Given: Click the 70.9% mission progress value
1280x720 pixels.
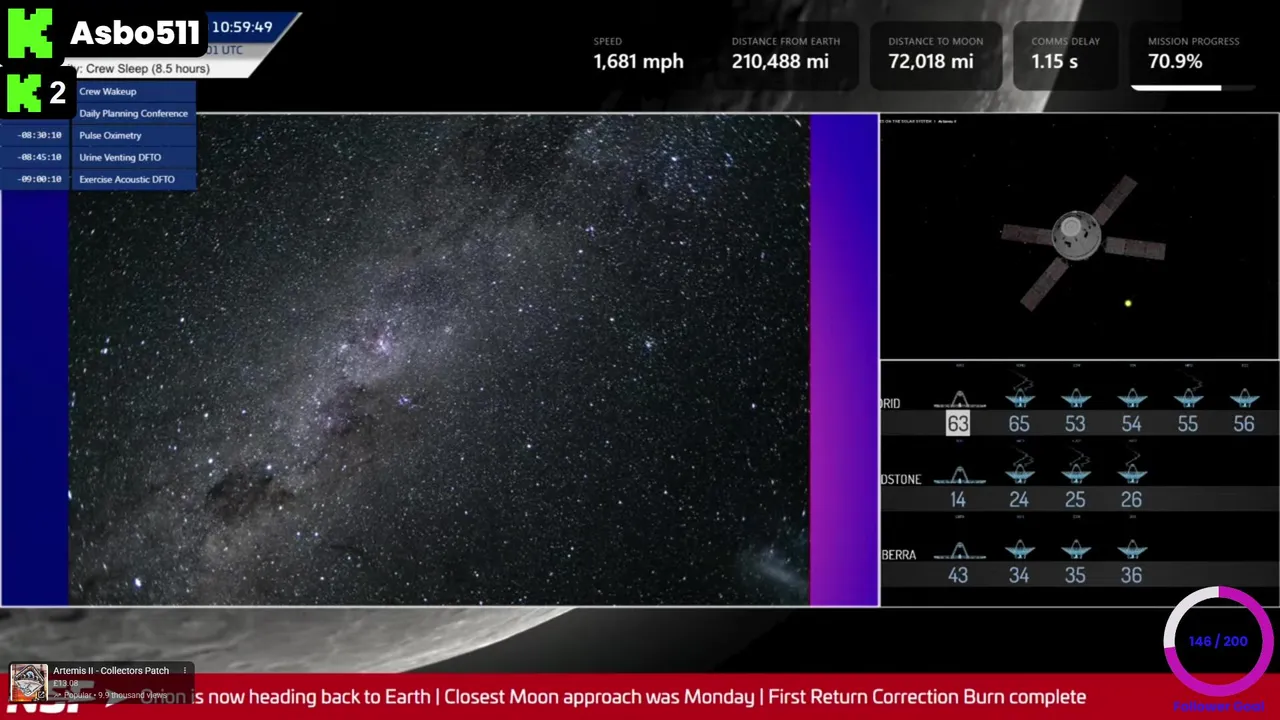Looking at the screenshot, I should click(1175, 61).
